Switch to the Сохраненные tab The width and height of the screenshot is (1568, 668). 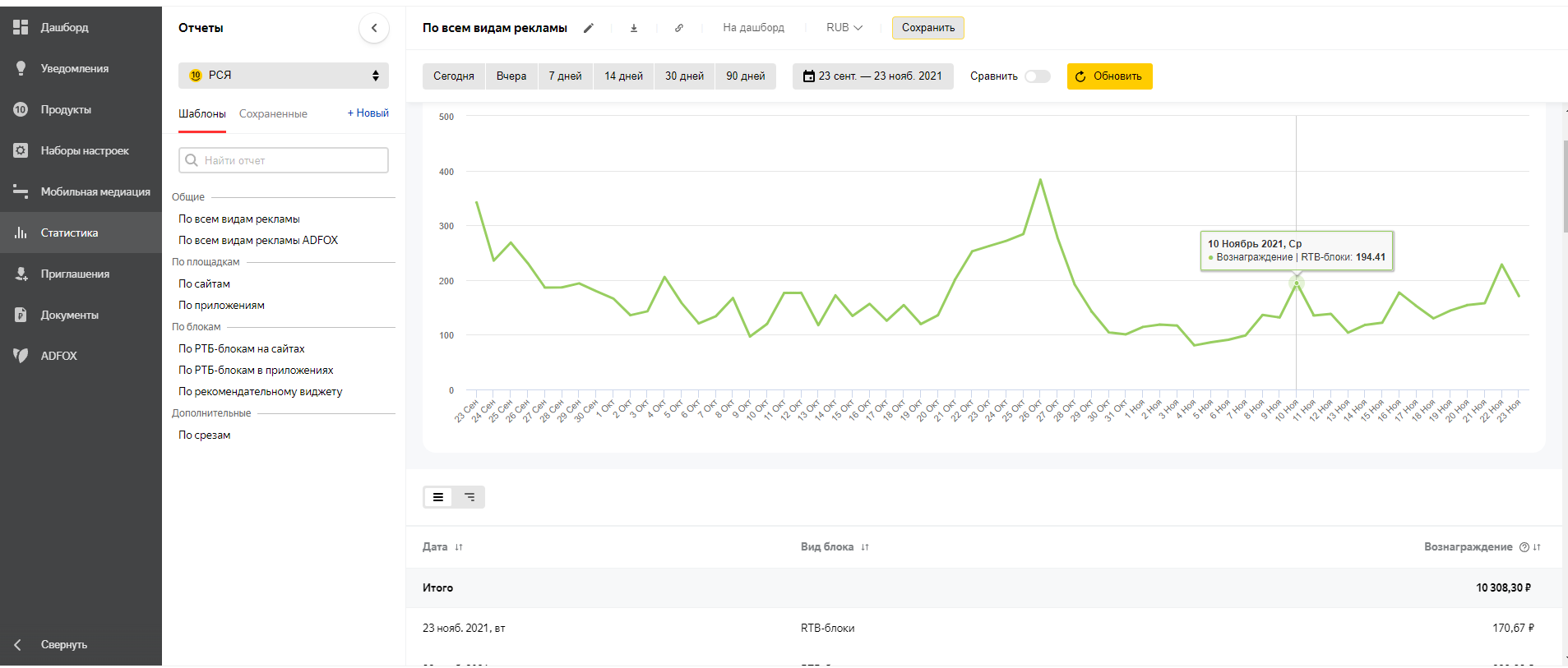(x=273, y=114)
